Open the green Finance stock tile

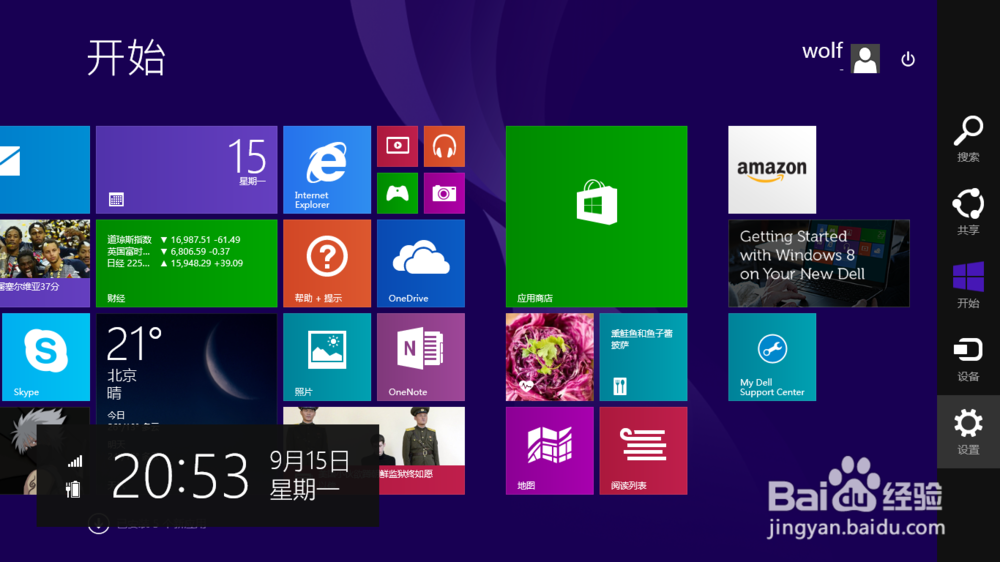tap(186, 263)
